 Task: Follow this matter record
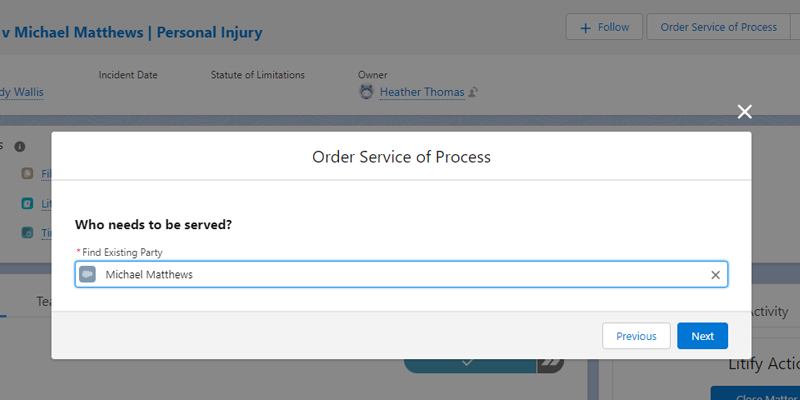pos(605,27)
